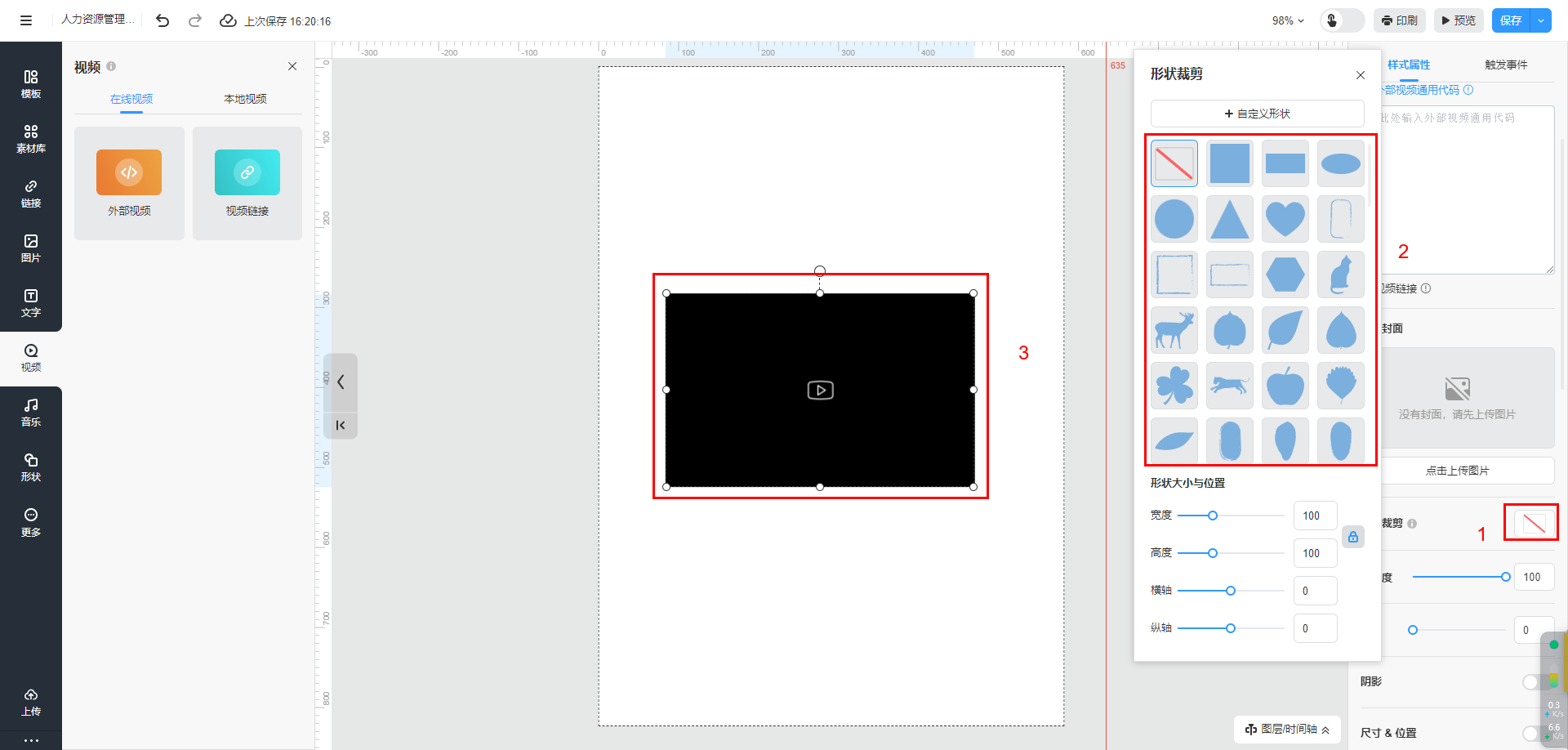Switch to the 本地视频 tab
Screen dimensions: 1568x750
tap(245, 99)
